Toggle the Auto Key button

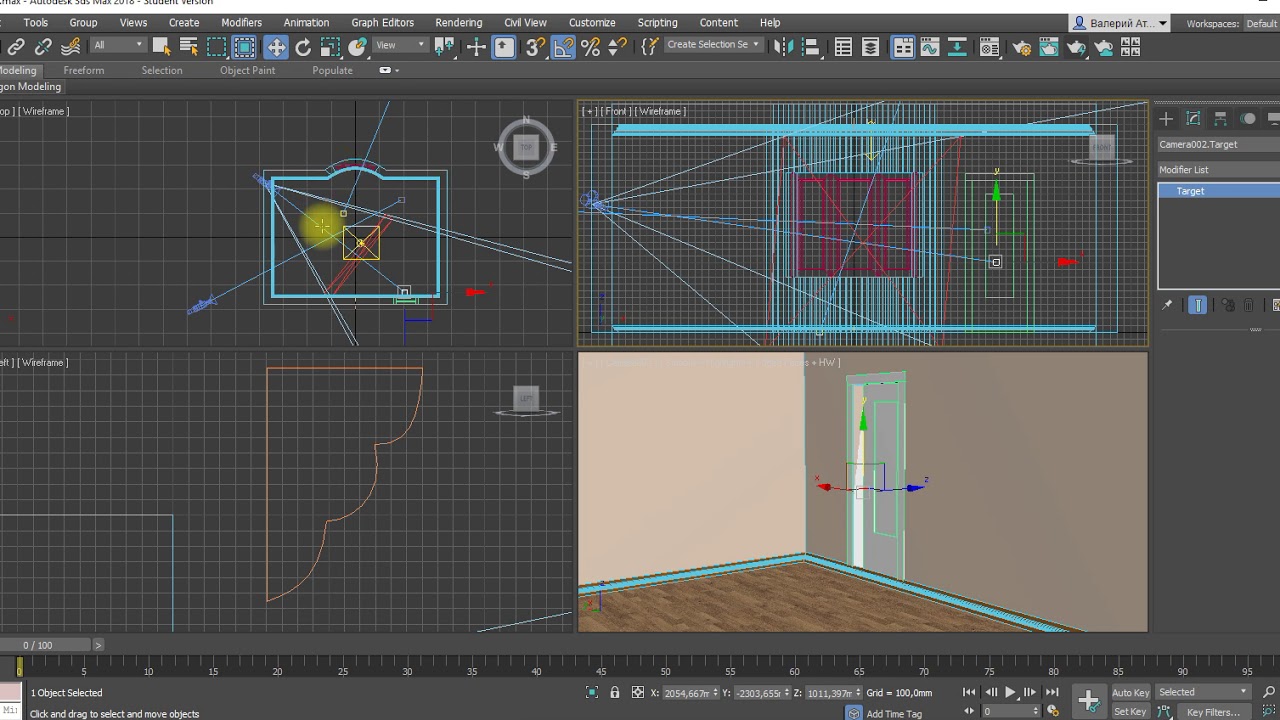point(1130,692)
